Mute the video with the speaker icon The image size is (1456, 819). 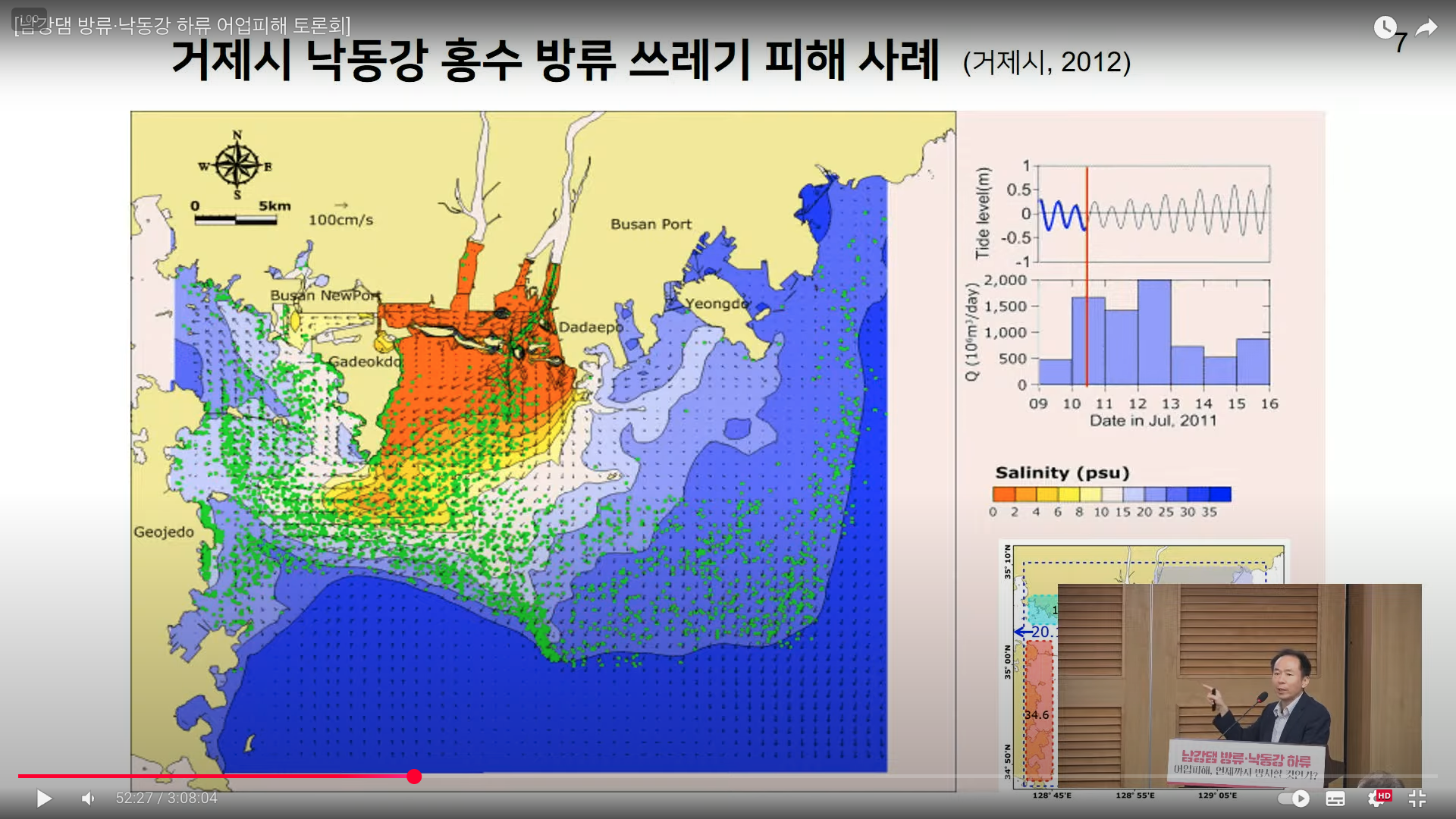[88, 798]
